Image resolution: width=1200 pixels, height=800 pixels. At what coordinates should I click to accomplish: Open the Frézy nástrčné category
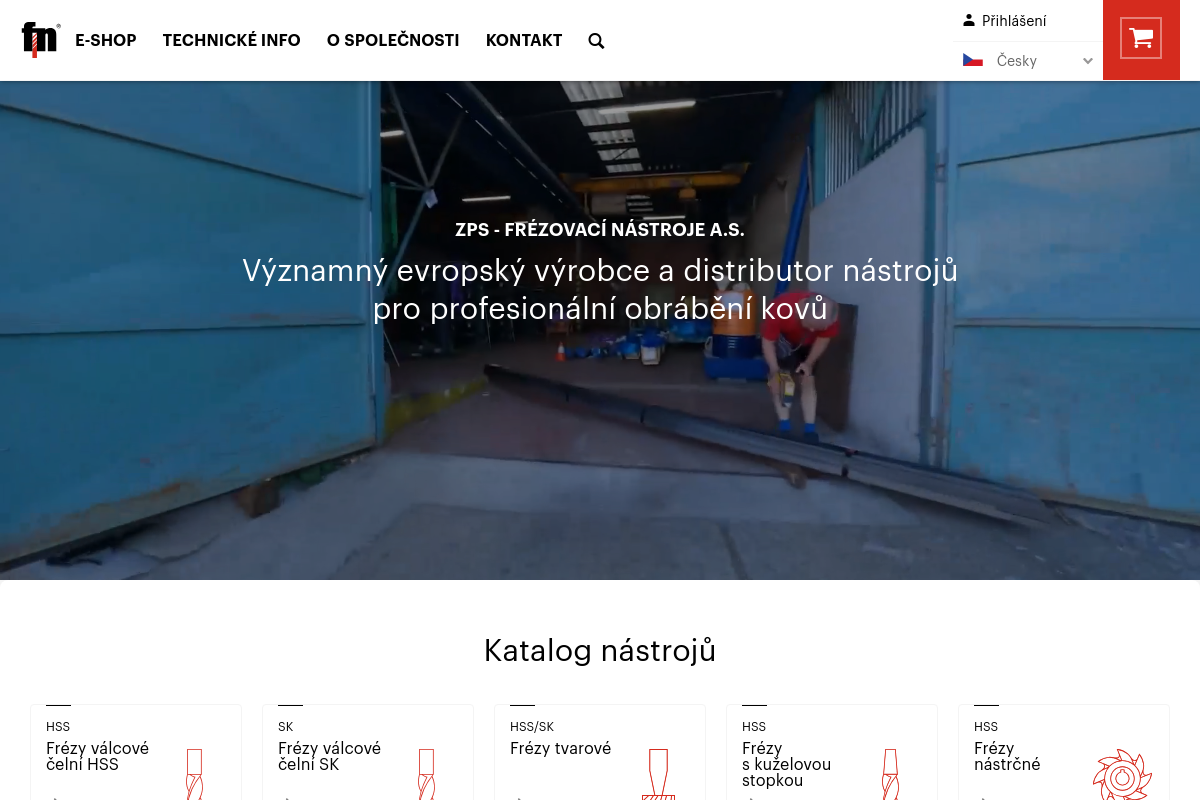[1064, 752]
